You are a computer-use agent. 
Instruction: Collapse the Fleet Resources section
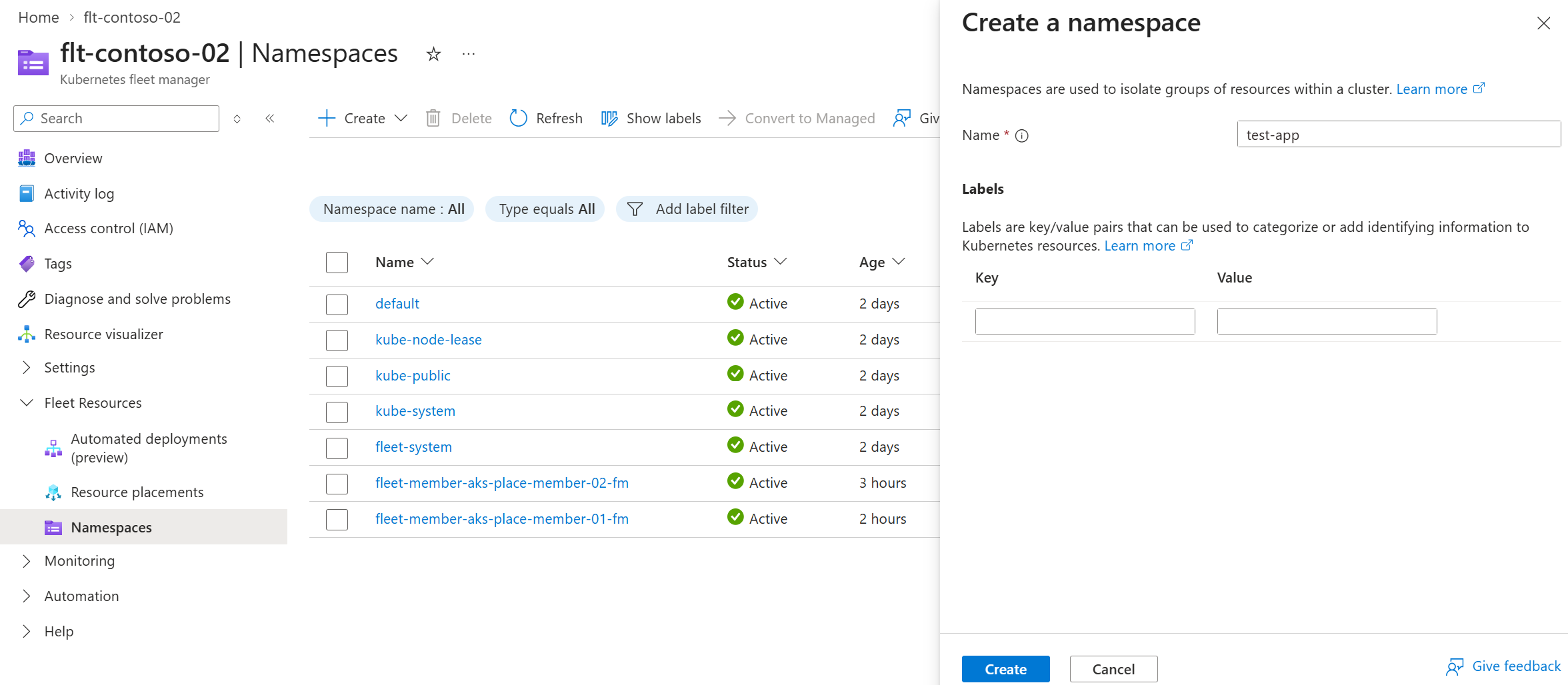(27, 403)
